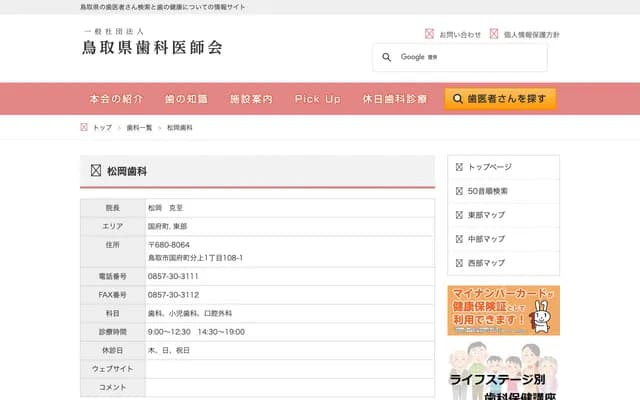Open 西部マップ sidebar link
640x400 pixels.
pos(486,263)
